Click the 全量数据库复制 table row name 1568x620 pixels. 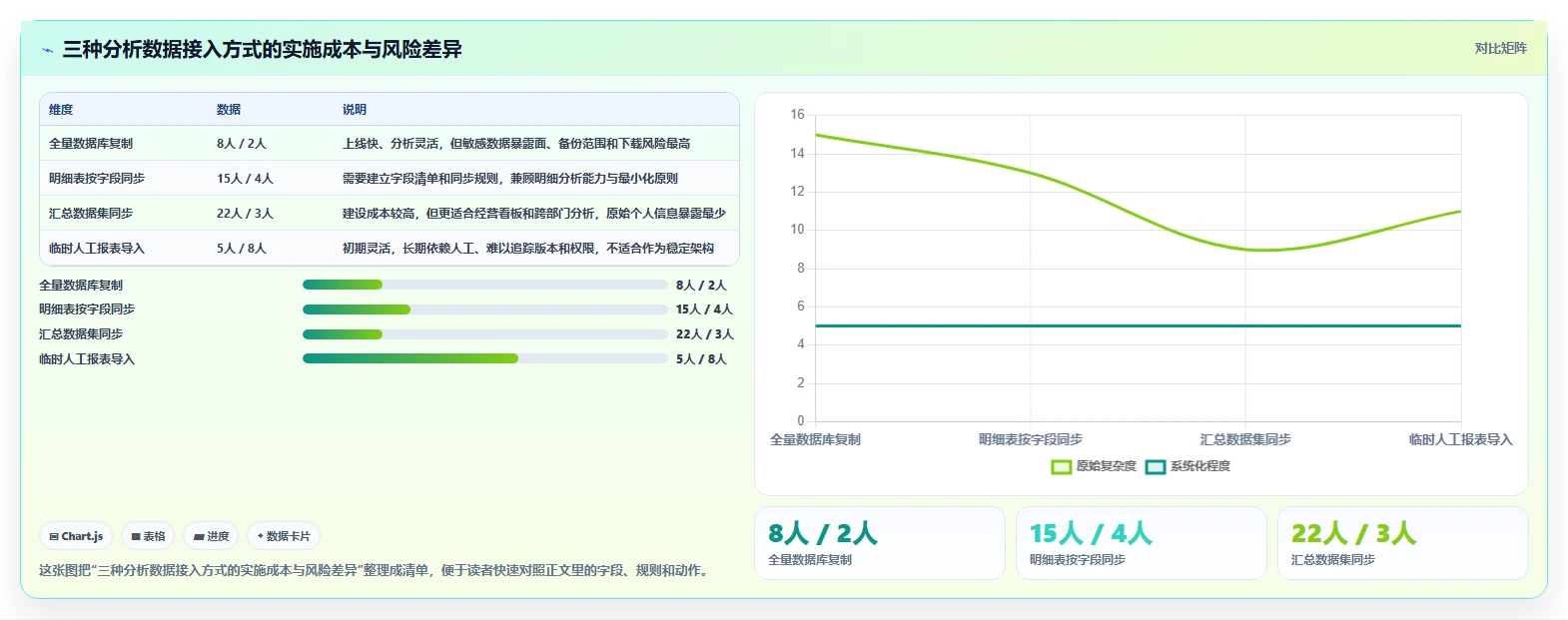[91, 144]
